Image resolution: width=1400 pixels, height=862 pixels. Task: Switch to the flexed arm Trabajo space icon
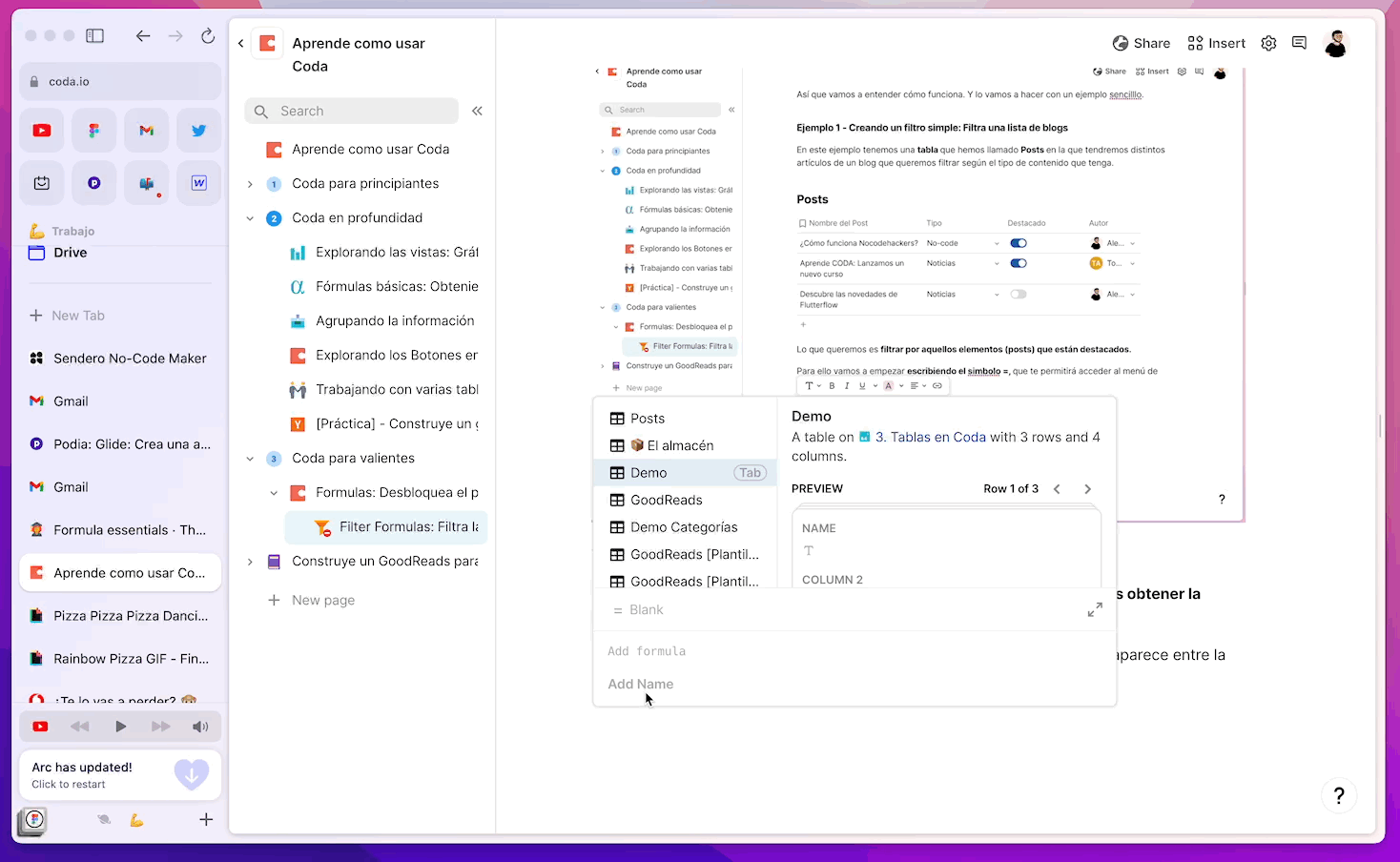click(x=137, y=820)
